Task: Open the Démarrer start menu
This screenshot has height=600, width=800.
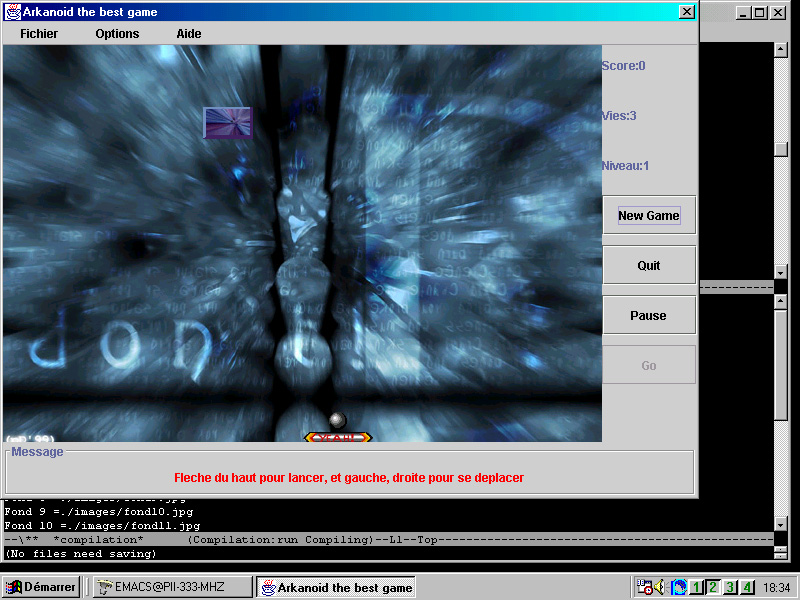Action: pyautogui.click(x=41, y=587)
